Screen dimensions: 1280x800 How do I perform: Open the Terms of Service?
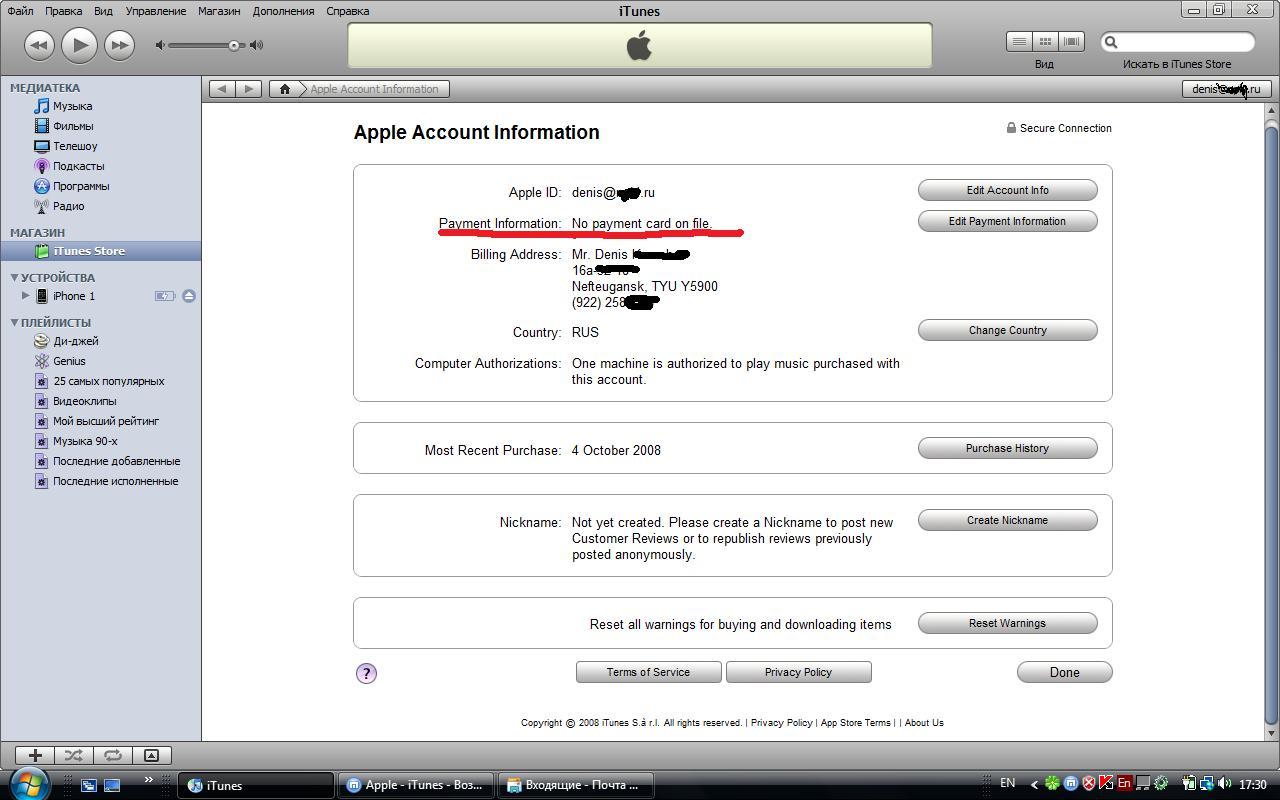pos(648,672)
